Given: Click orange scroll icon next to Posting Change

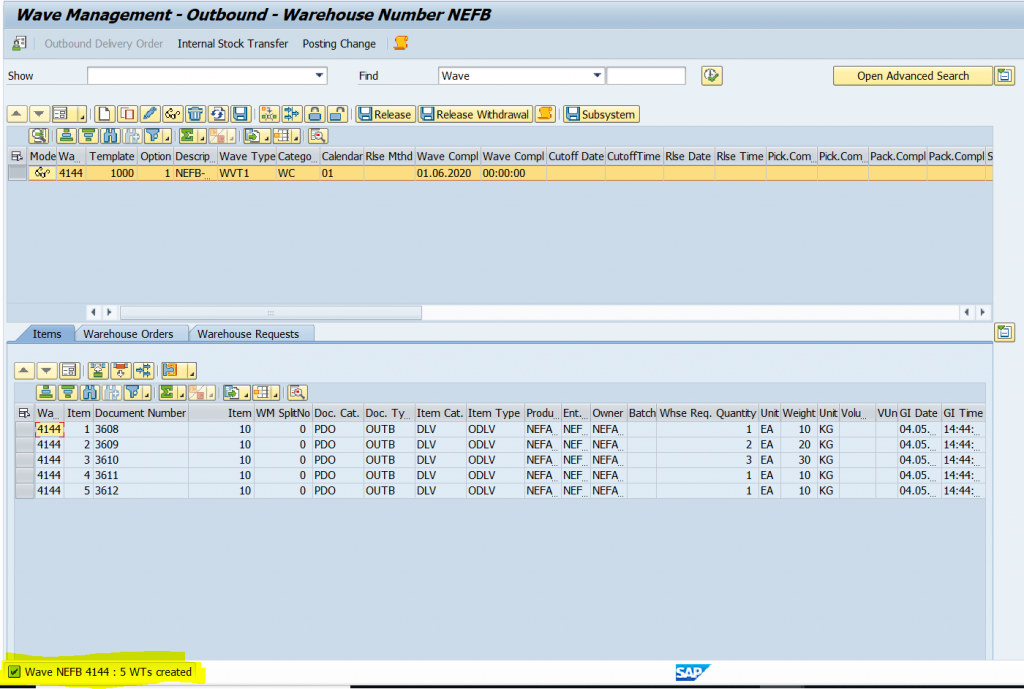Looking at the screenshot, I should pos(401,43).
